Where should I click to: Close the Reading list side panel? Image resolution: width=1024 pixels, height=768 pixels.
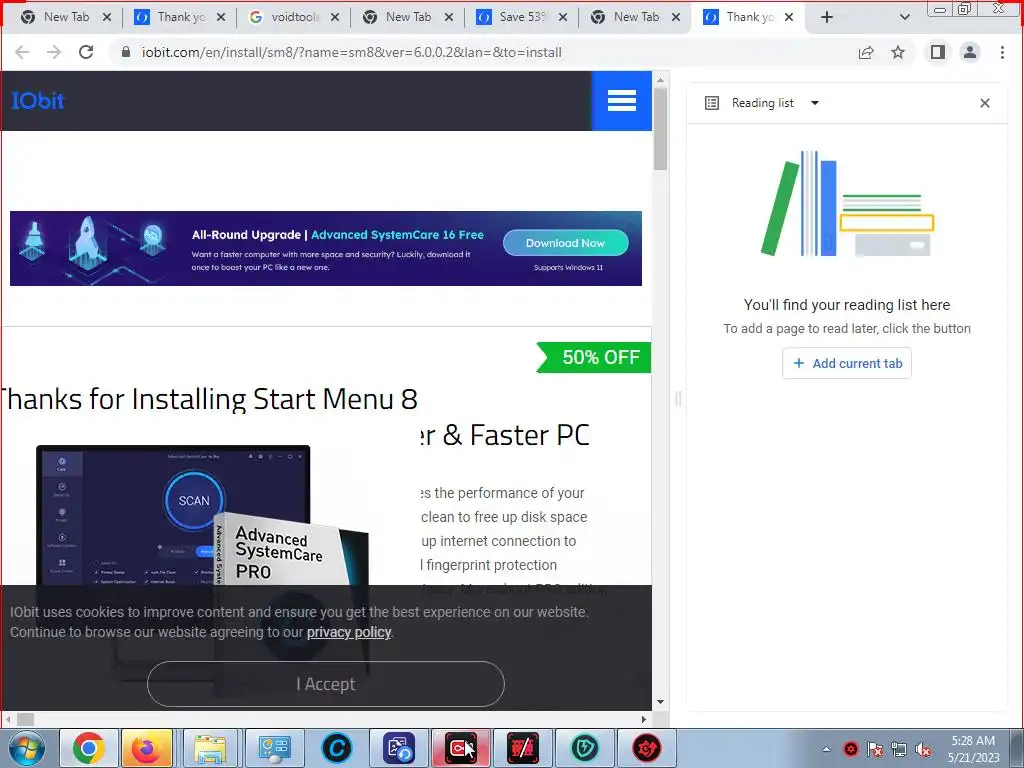[x=985, y=103]
